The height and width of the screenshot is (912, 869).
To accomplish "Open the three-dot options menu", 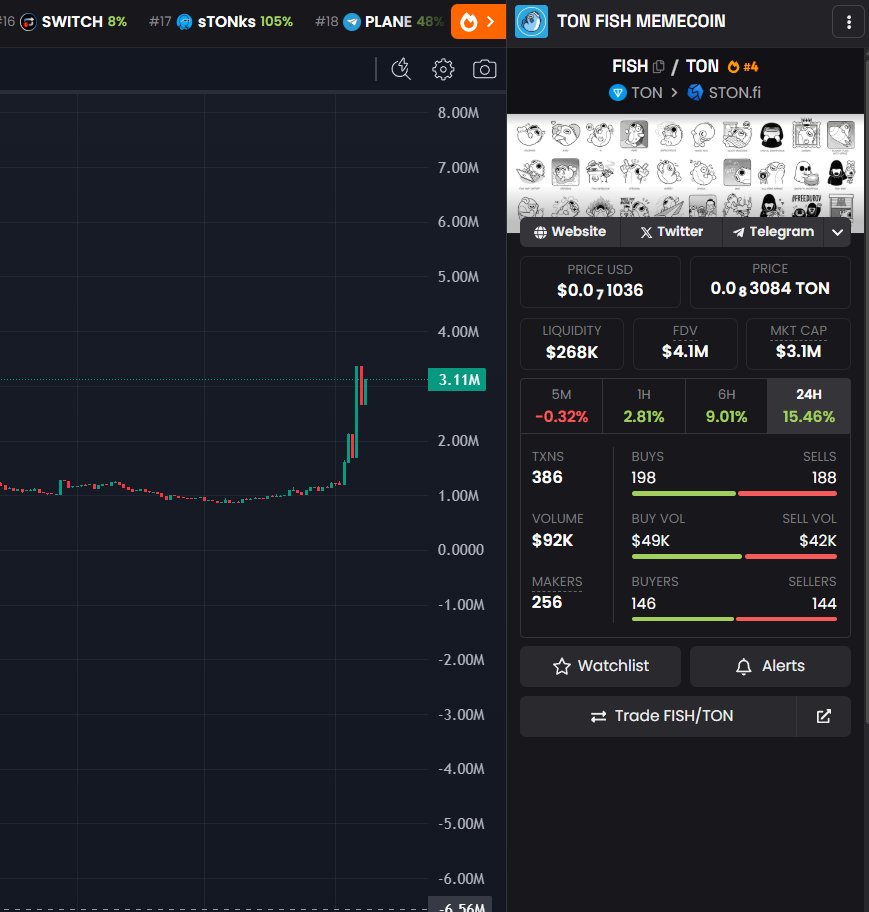I will 849,22.
